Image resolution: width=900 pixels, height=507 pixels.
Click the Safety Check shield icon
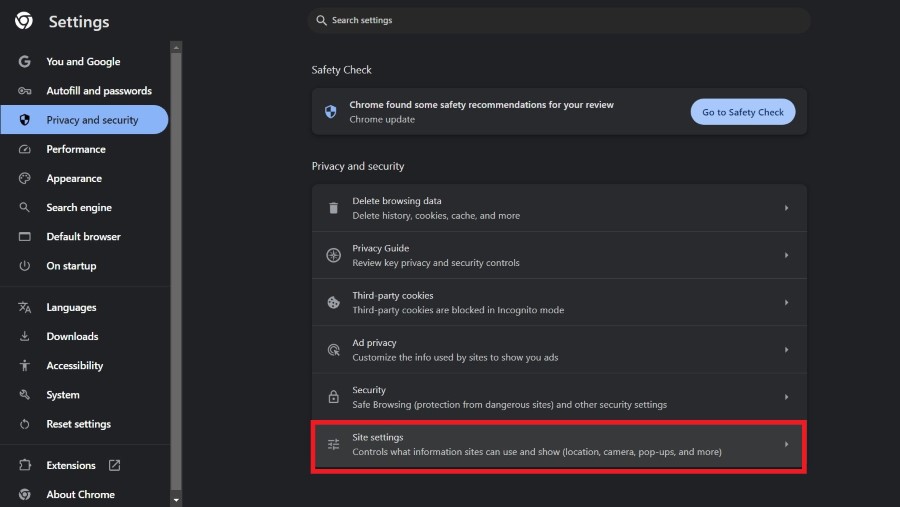pos(331,111)
